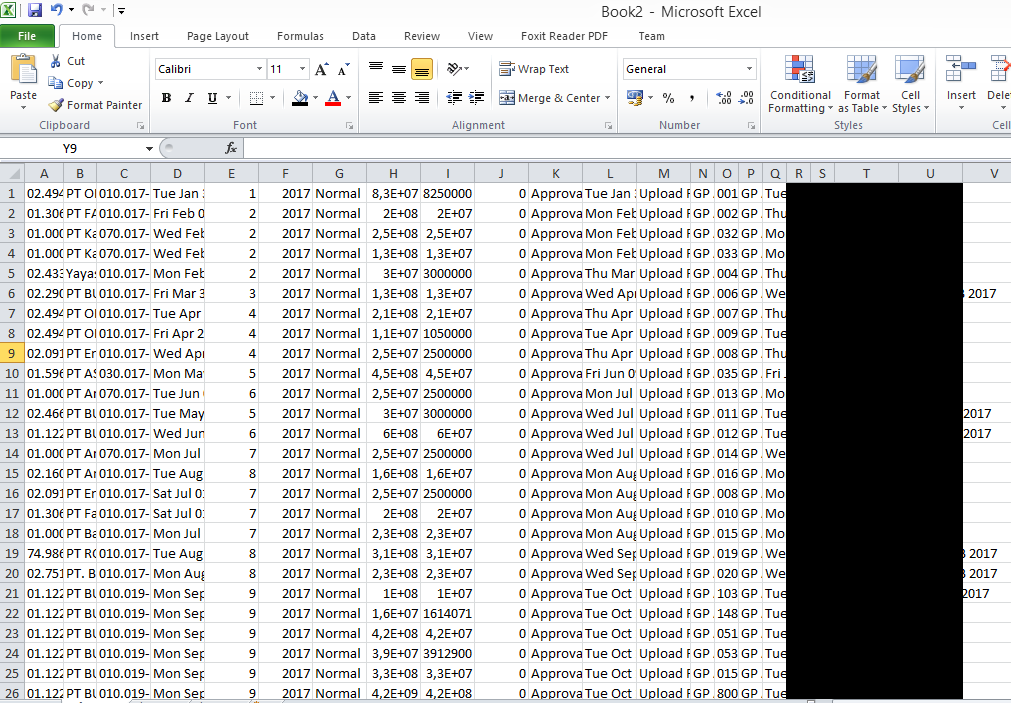Click the Comma Style icon
This screenshot has height=703, width=1011.
[692, 98]
